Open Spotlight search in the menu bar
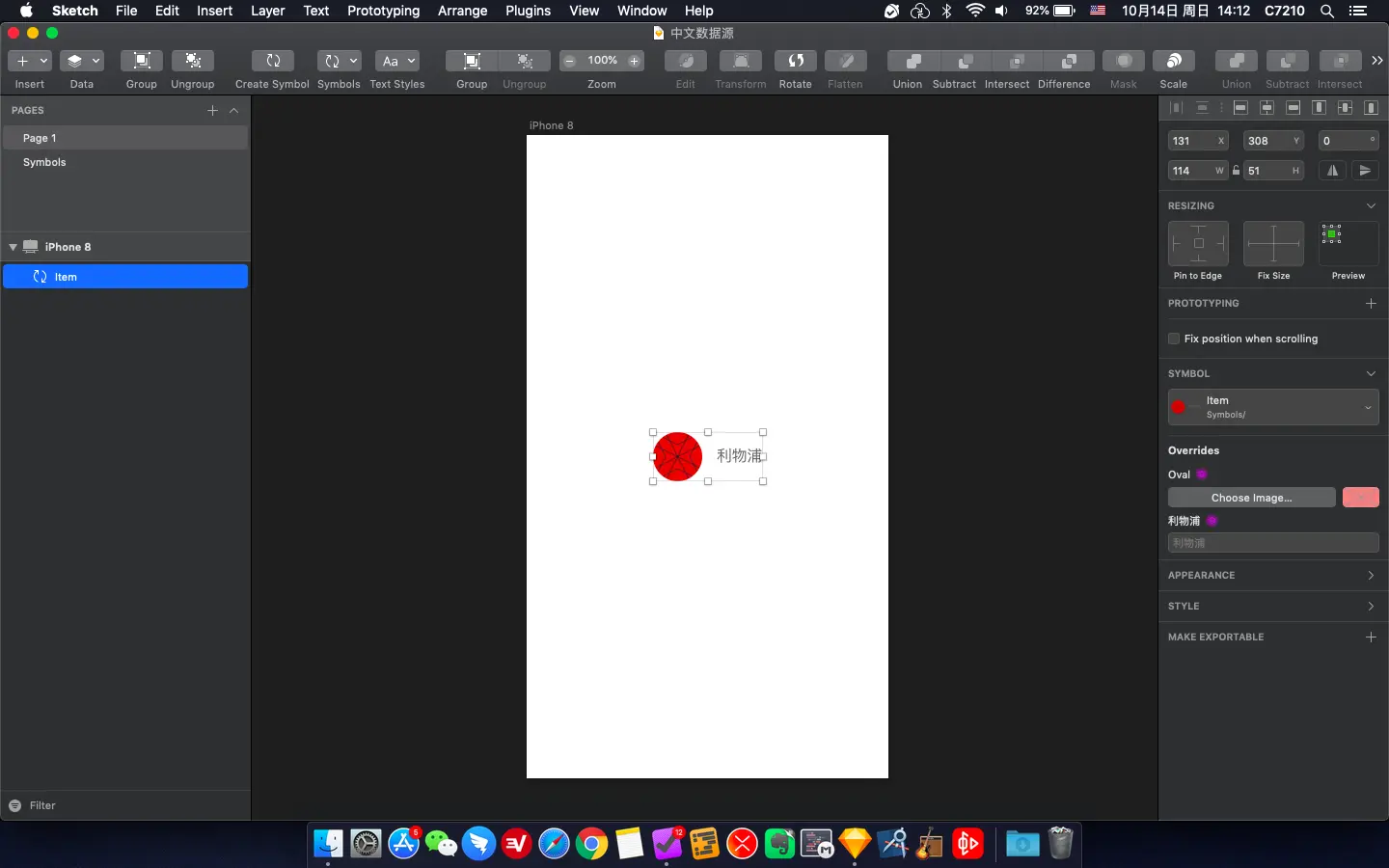 [1327, 11]
